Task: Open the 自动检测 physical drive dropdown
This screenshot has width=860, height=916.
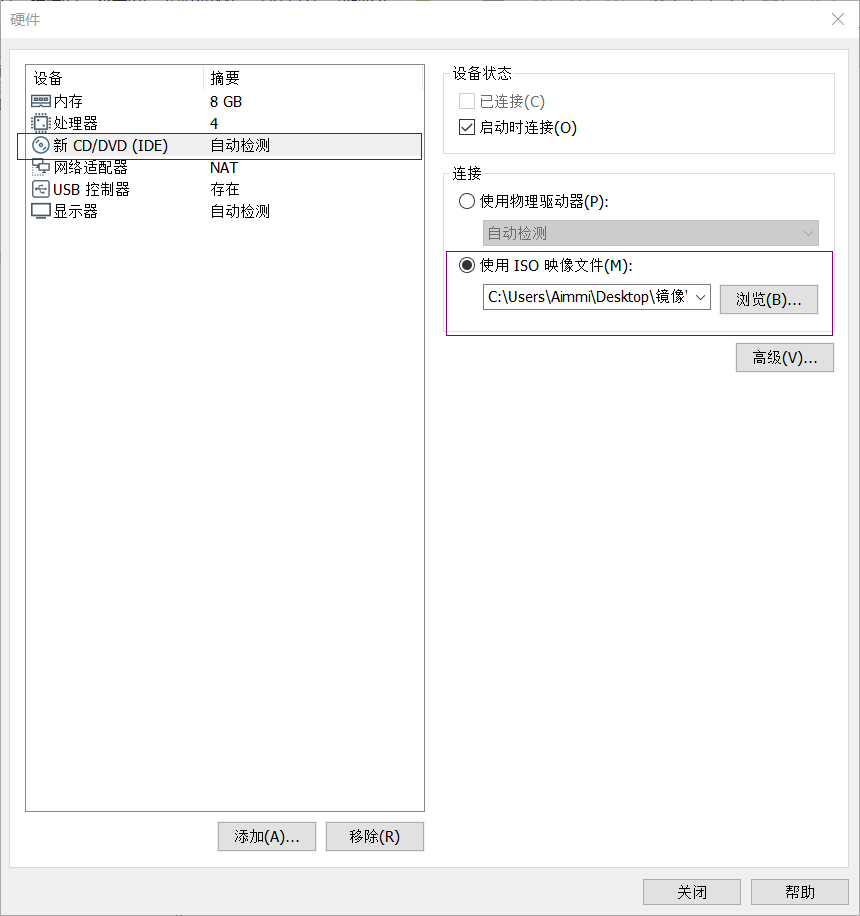Action: point(650,233)
